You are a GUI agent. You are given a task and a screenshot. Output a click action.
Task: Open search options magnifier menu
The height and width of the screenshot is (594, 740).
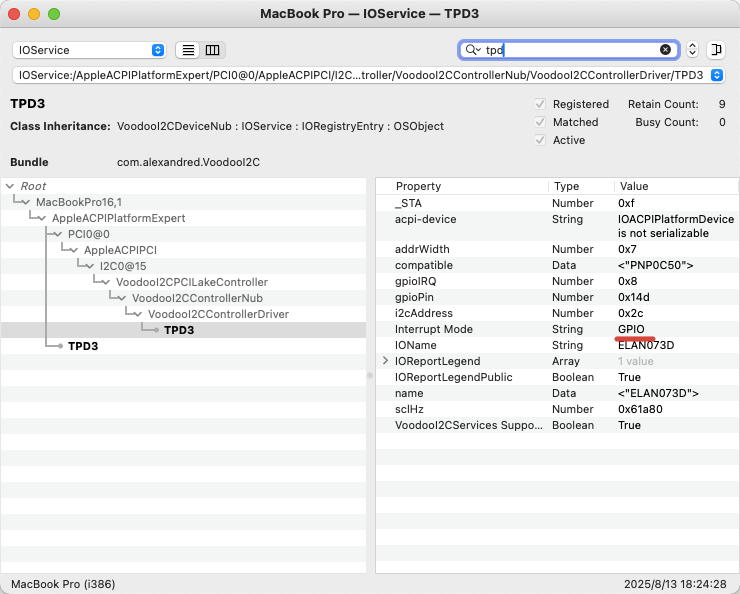[473, 50]
